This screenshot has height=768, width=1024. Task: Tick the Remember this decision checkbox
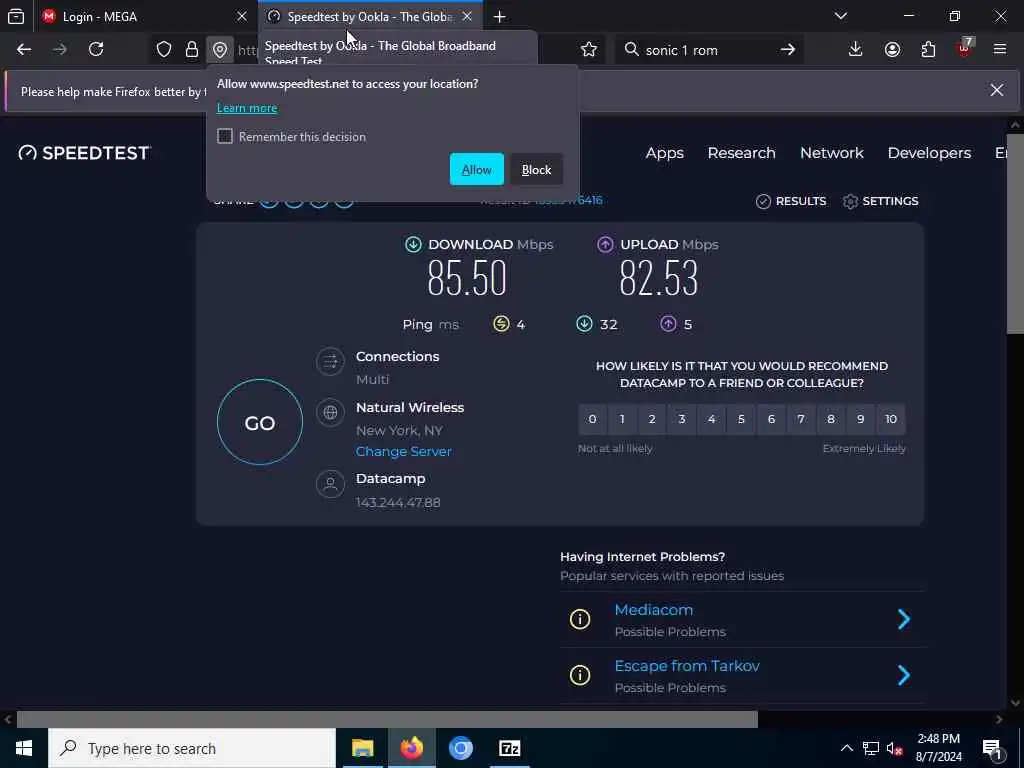coord(225,136)
